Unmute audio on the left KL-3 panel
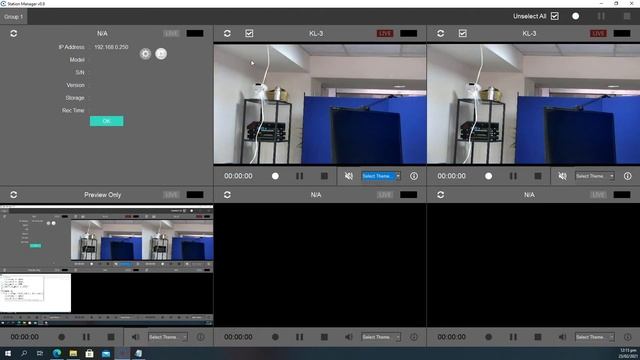 click(349, 176)
